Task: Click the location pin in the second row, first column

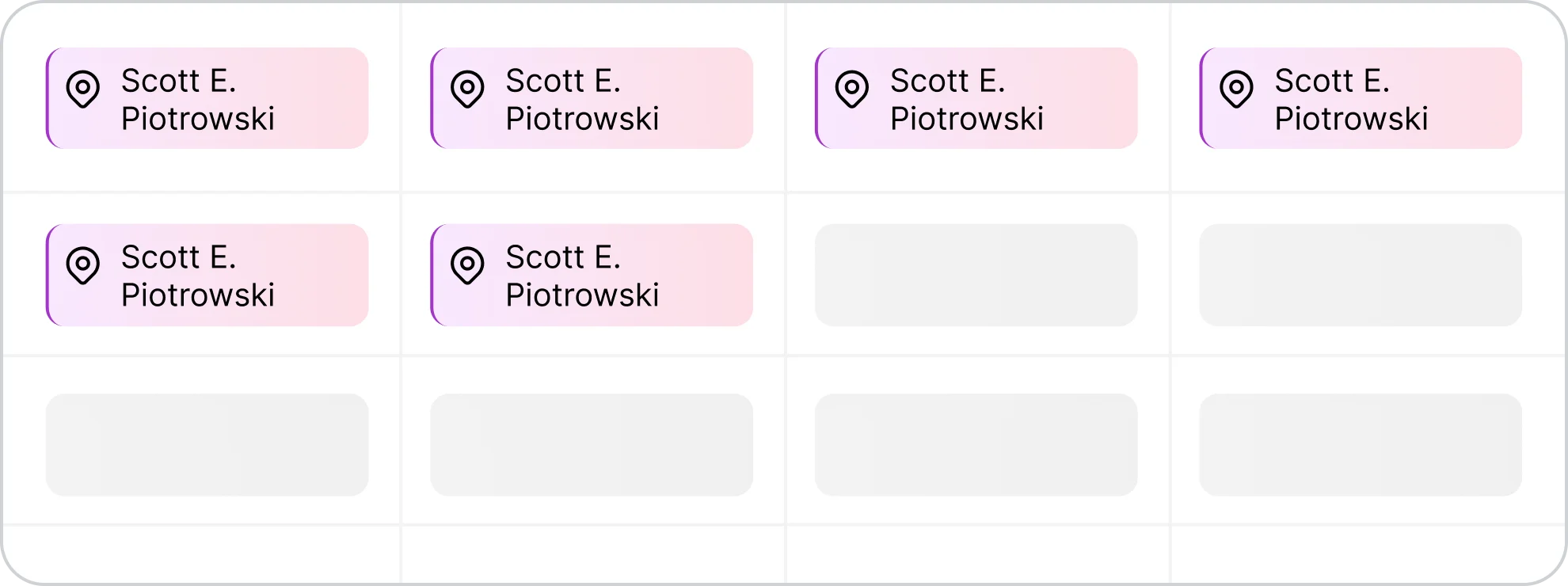Action: coord(83,265)
